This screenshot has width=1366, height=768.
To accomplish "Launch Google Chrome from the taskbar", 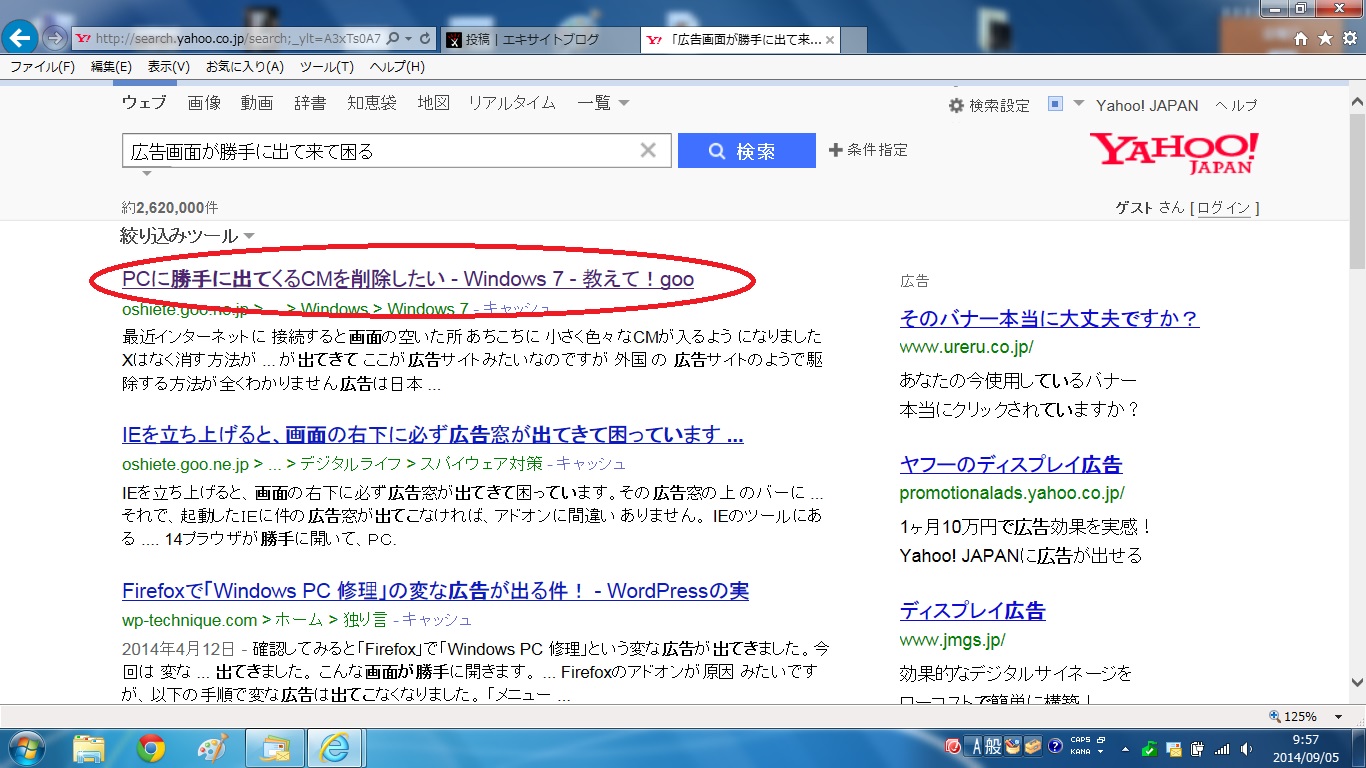I will click(x=151, y=747).
